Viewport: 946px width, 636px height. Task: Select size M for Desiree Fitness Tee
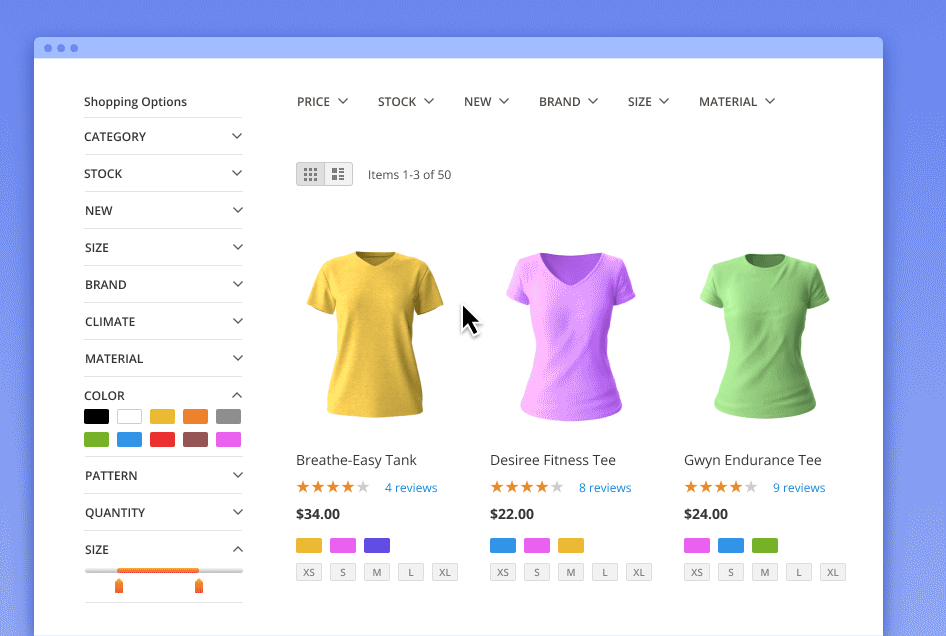click(x=571, y=571)
